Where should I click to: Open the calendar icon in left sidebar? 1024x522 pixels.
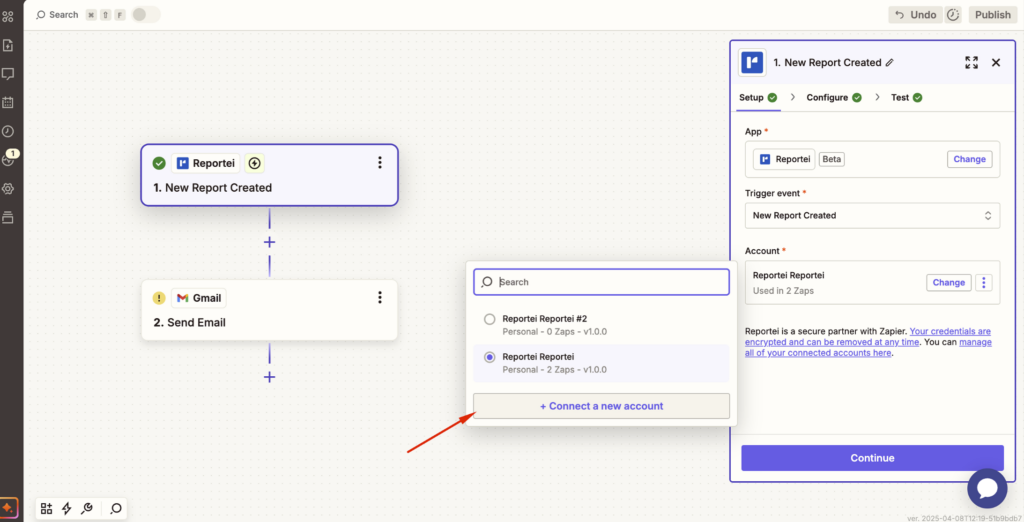[8, 103]
